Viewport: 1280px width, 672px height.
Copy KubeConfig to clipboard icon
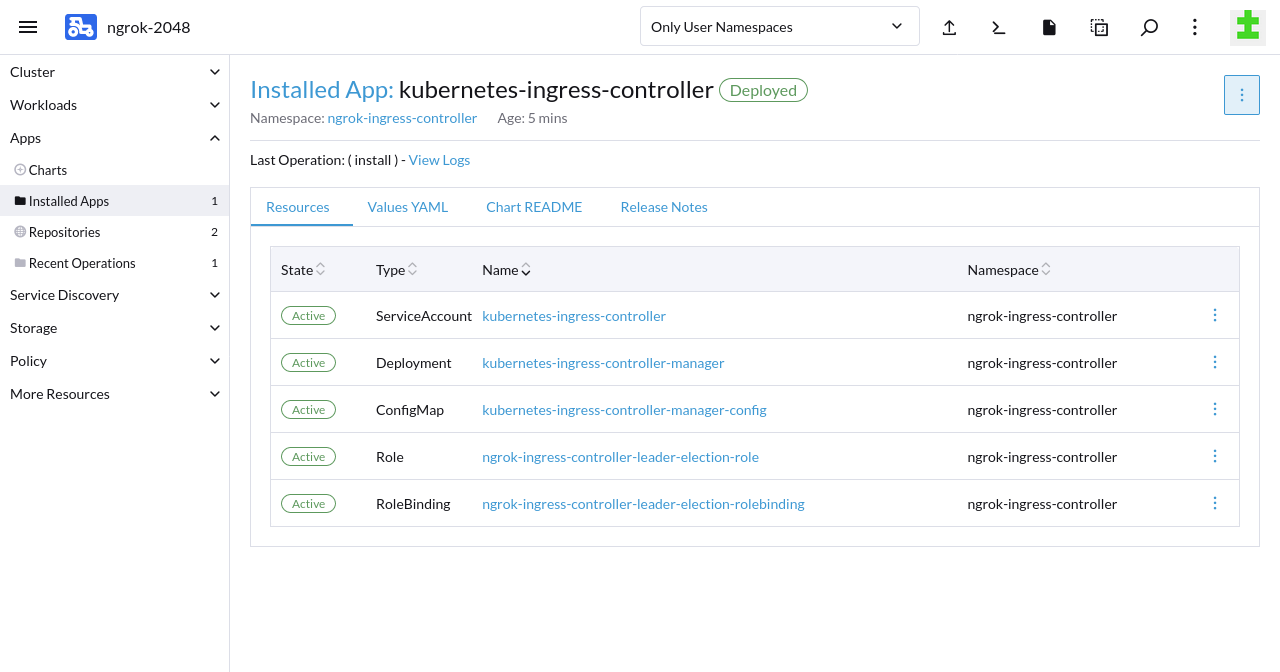pos(1099,27)
